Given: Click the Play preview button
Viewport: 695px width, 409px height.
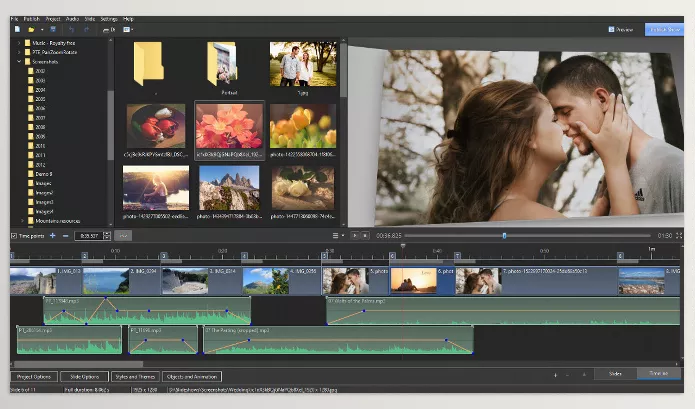Looking at the screenshot, I should (355, 235).
